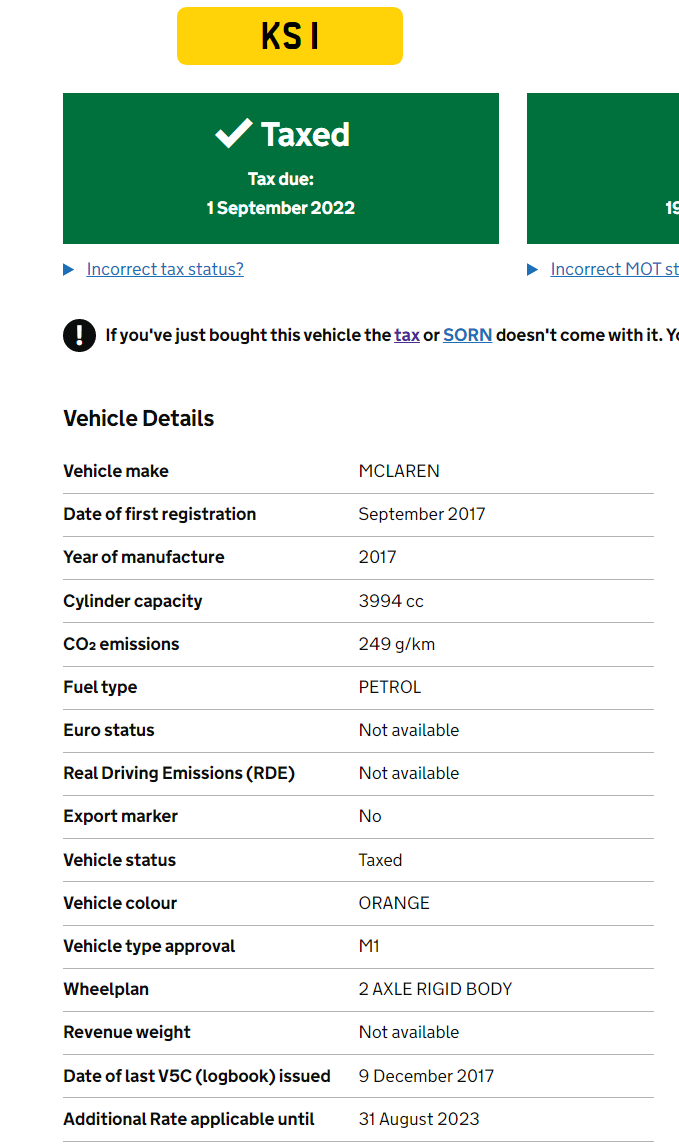Click the white checkmark icon beside Taxed
Viewport: 679px width, 1145px height.
tap(234, 134)
